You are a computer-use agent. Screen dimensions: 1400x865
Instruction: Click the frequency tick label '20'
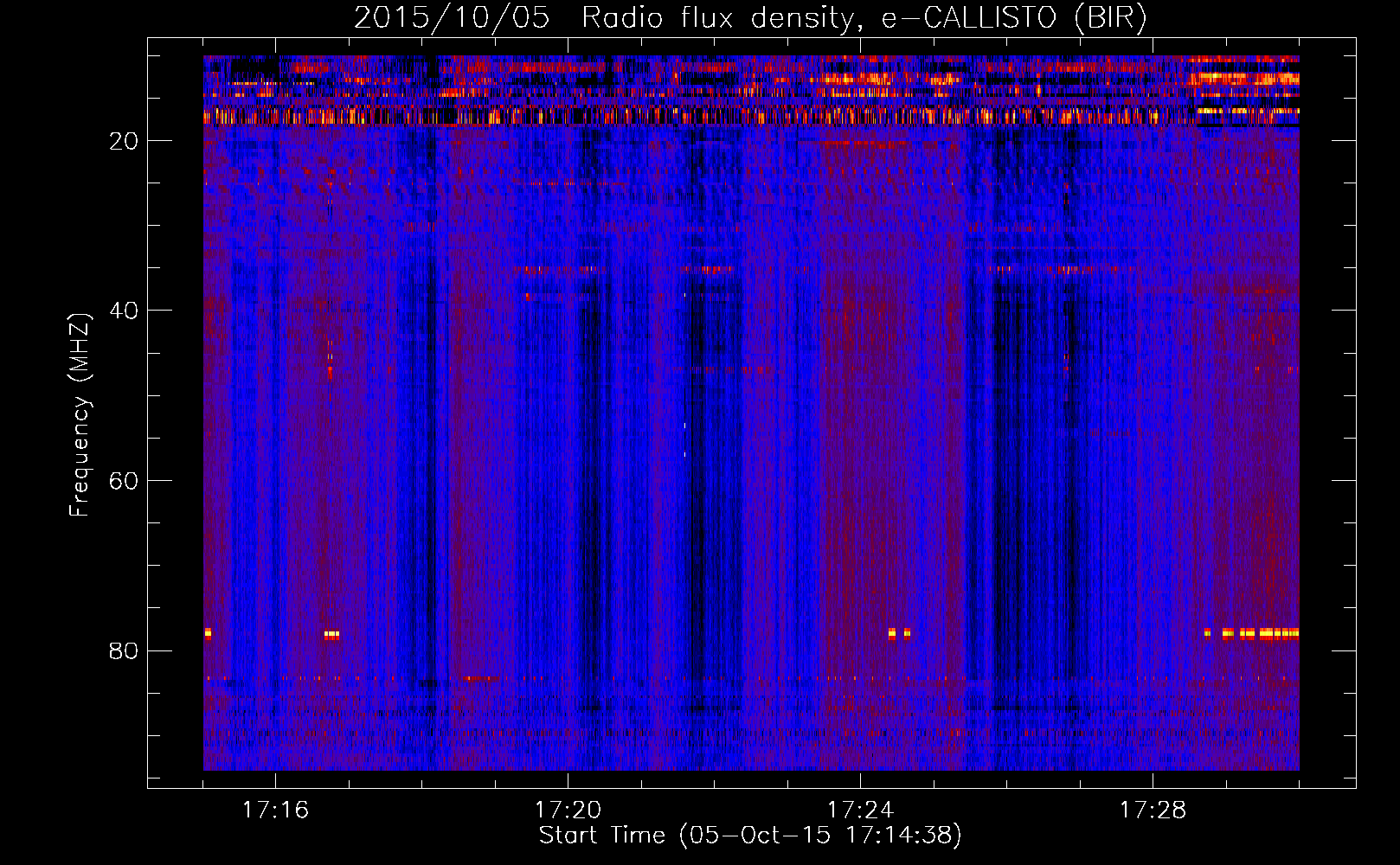(x=124, y=141)
